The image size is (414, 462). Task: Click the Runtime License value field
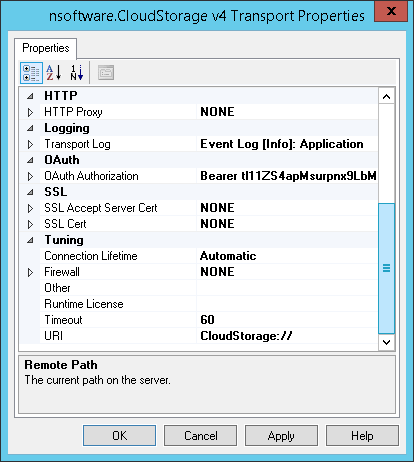[287, 304]
